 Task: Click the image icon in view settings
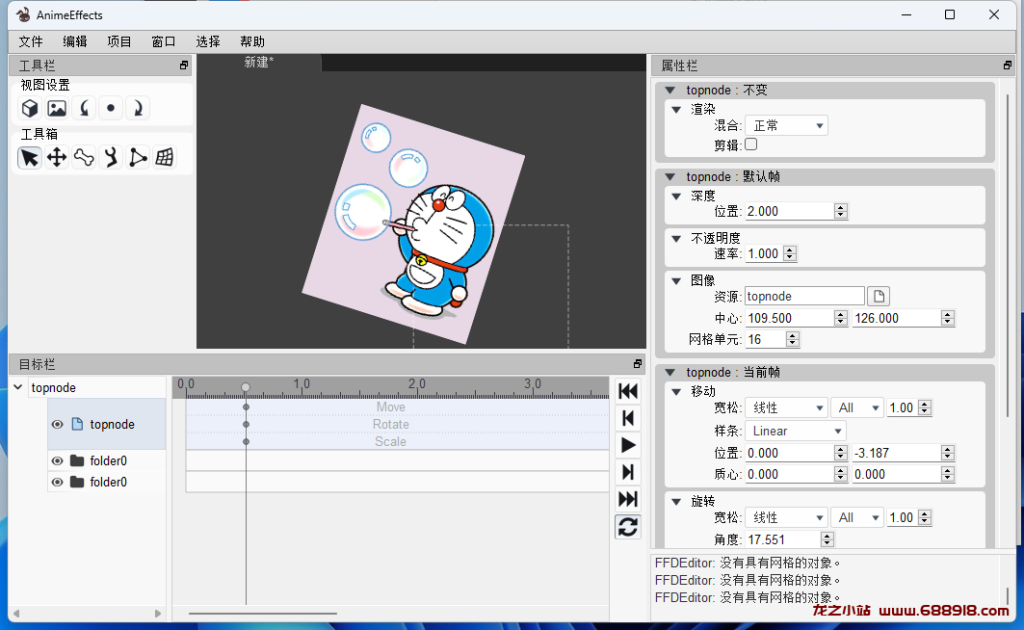pyautogui.click(x=57, y=108)
